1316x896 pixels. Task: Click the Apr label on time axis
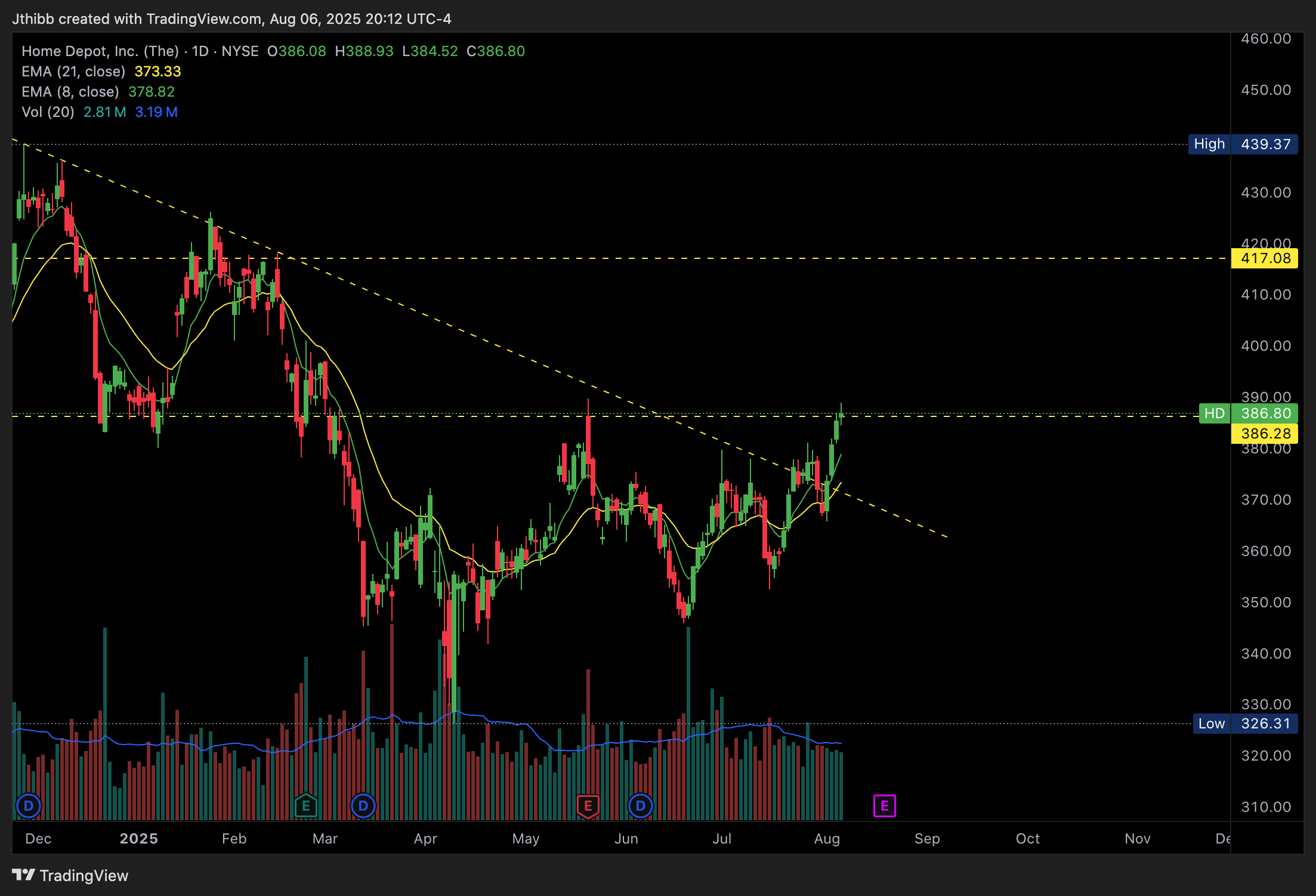point(425,839)
